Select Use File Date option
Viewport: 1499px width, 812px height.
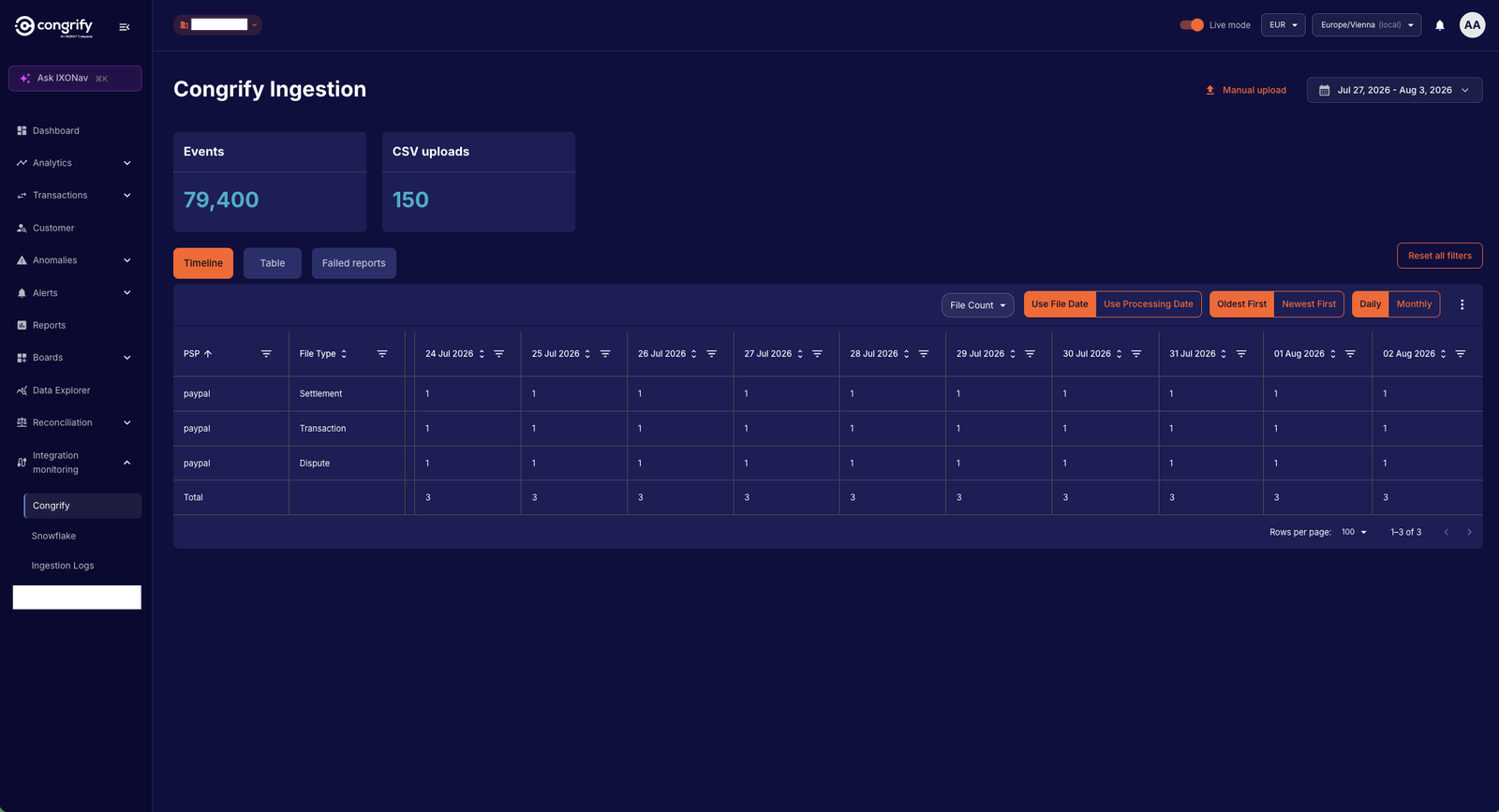click(x=1060, y=304)
